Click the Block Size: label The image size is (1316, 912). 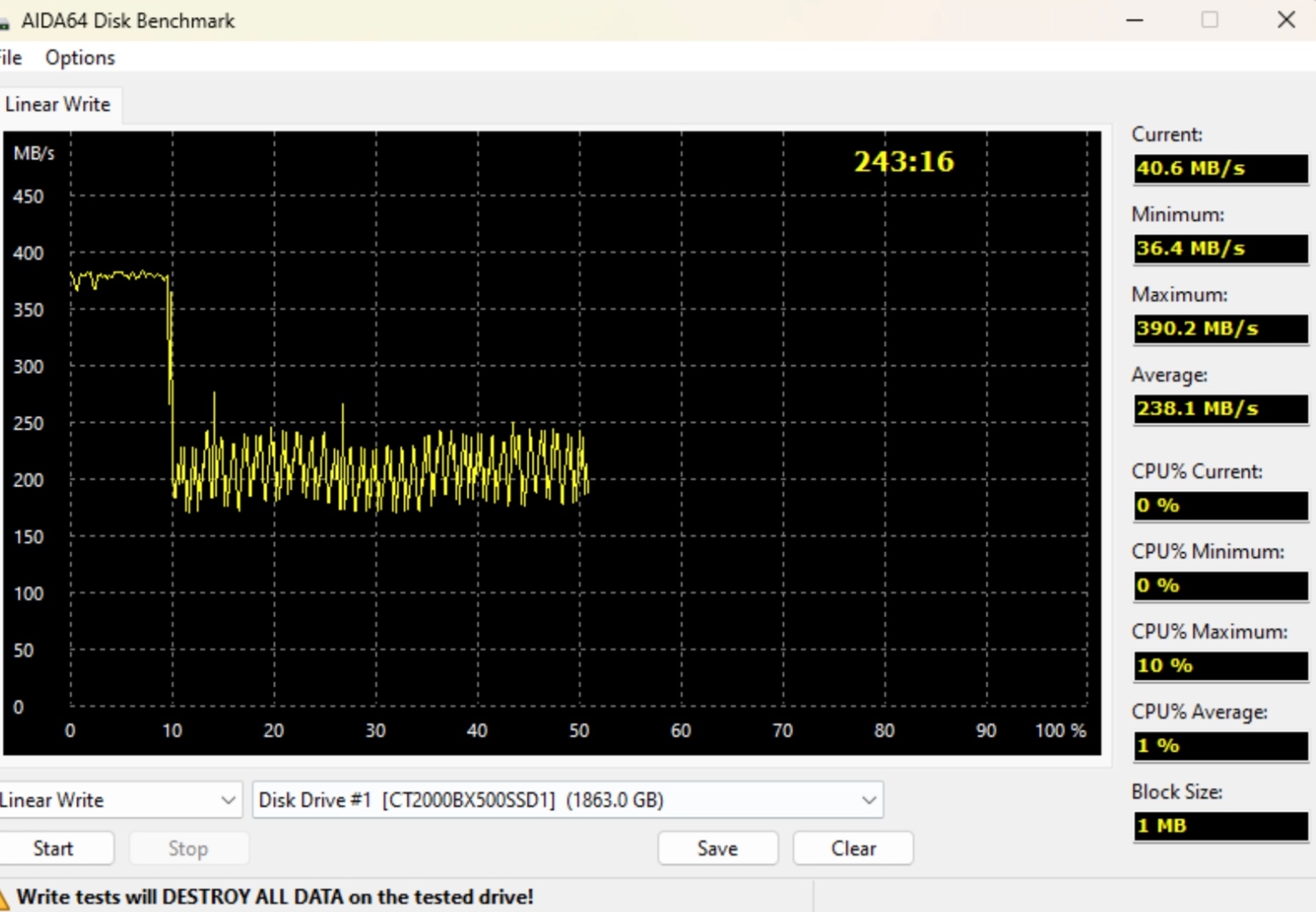tap(1177, 792)
